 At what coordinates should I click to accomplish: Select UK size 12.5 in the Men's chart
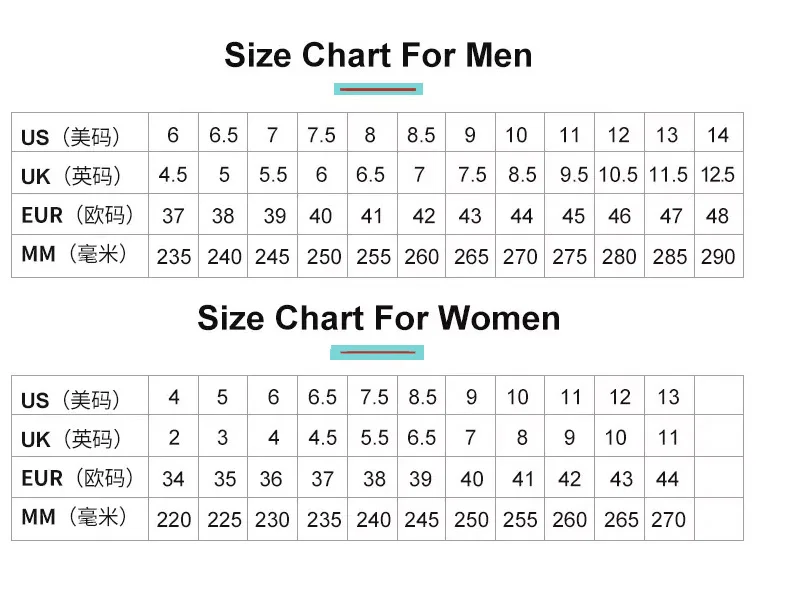click(x=718, y=175)
